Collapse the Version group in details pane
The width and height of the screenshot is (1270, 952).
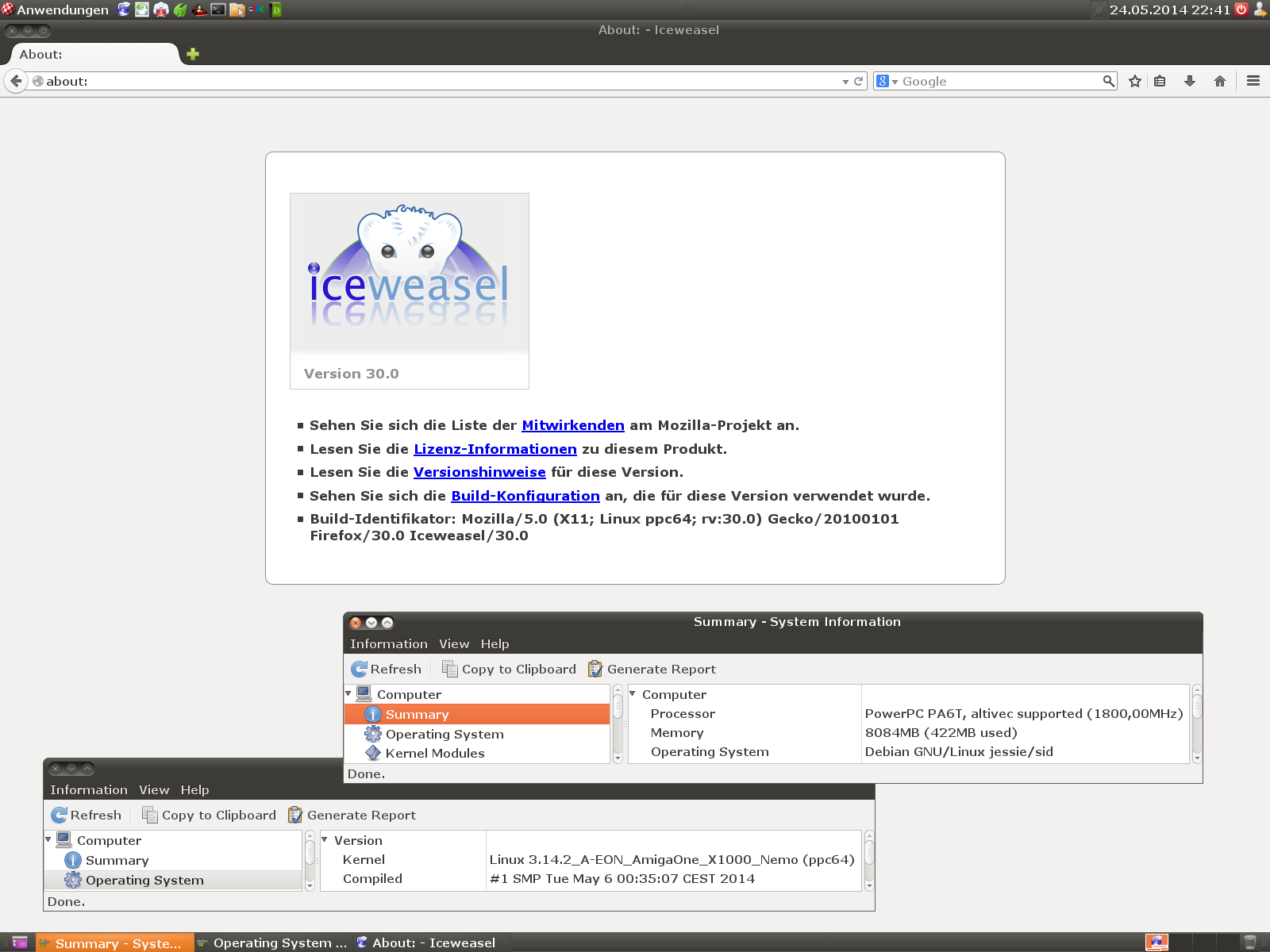pyautogui.click(x=325, y=839)
